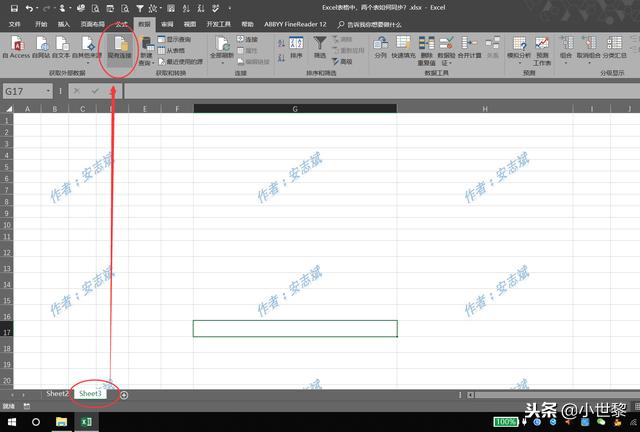The image size is (640, 432).
Task: Toggle 筛选 (Filter) funnel in ribbon
Action: [320, 47]
